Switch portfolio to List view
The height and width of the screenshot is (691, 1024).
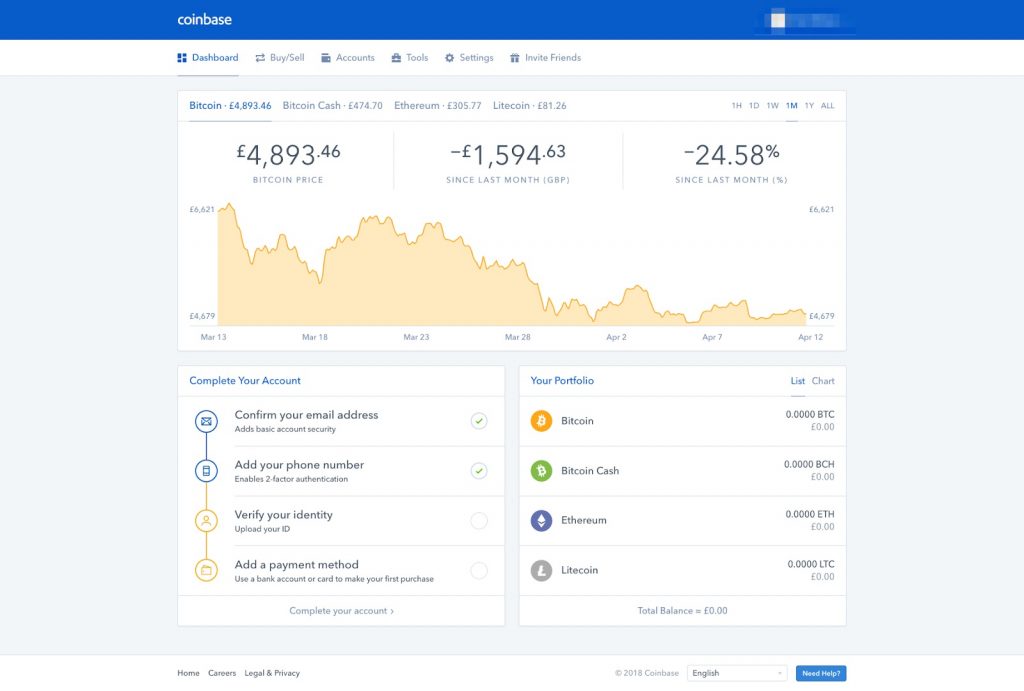797,381
